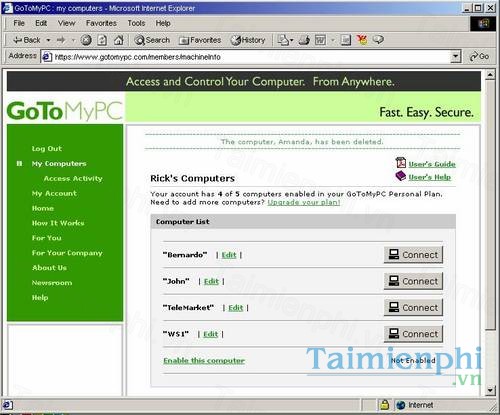Connect to the TeleMarket computer
The height and width of the screenshot is (415, 500).
tap(413, 307)
